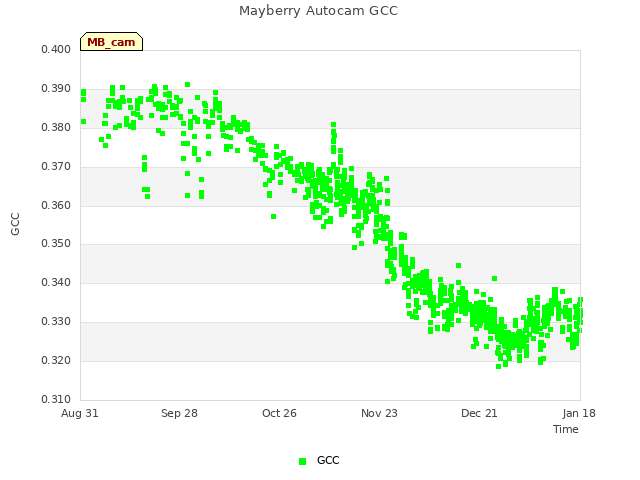Click the Nov 23 x-axis label
The image size is (640, 480).
[379, 413]
